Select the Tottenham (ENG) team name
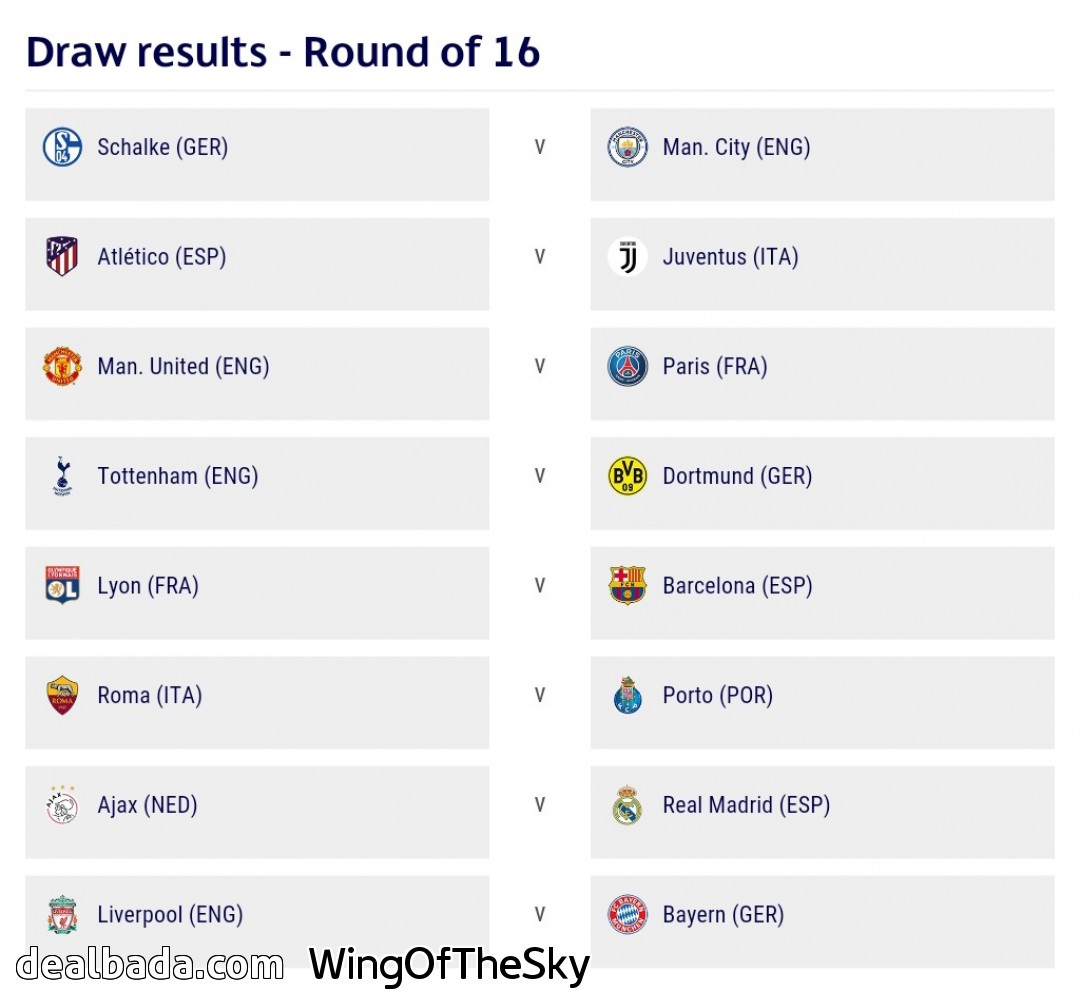The height and width of the screenshot is (992, 1080). coord(177,476)
